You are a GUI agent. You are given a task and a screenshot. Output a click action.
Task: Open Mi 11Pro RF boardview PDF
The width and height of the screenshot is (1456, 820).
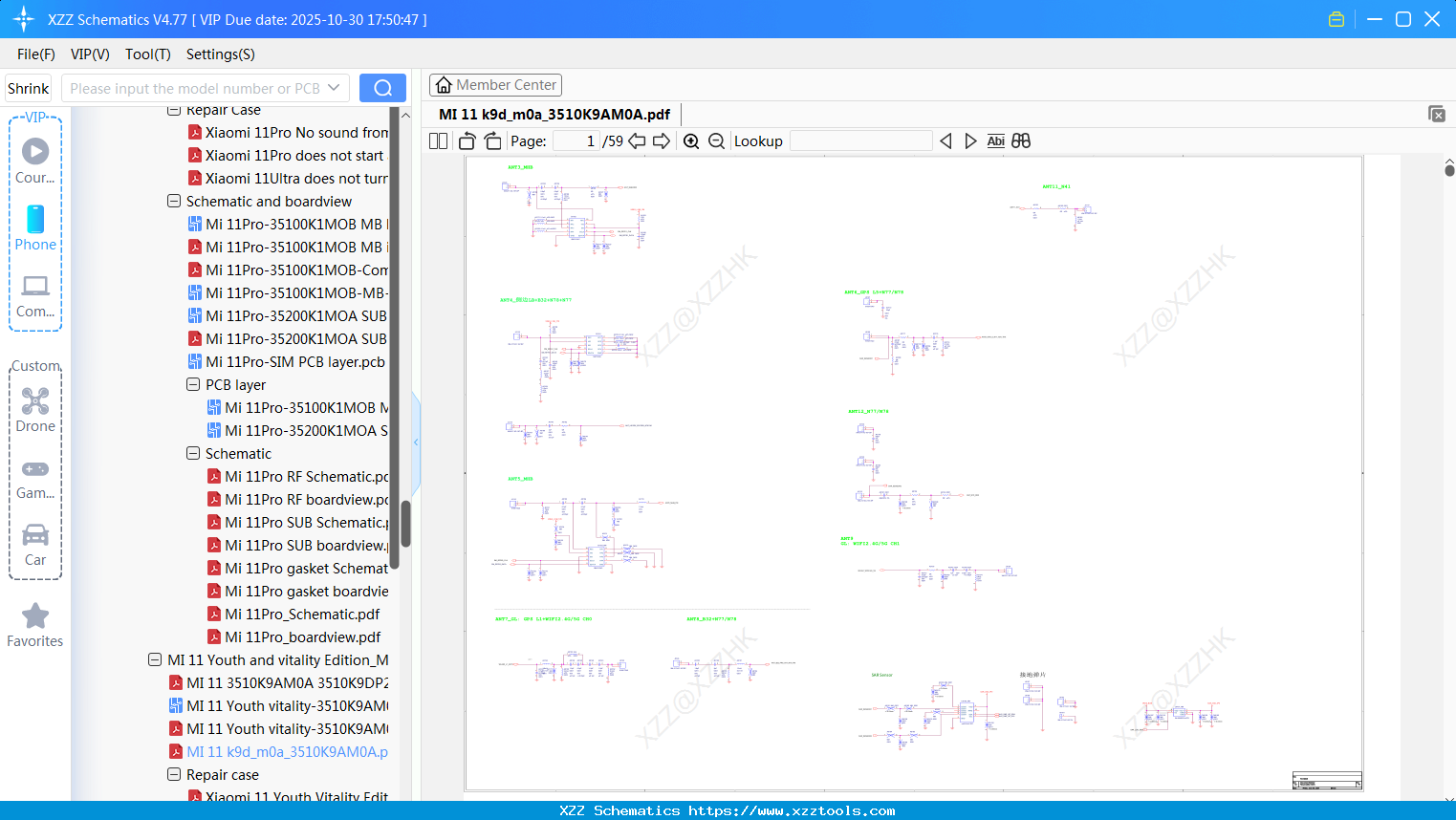coord(297,500)
